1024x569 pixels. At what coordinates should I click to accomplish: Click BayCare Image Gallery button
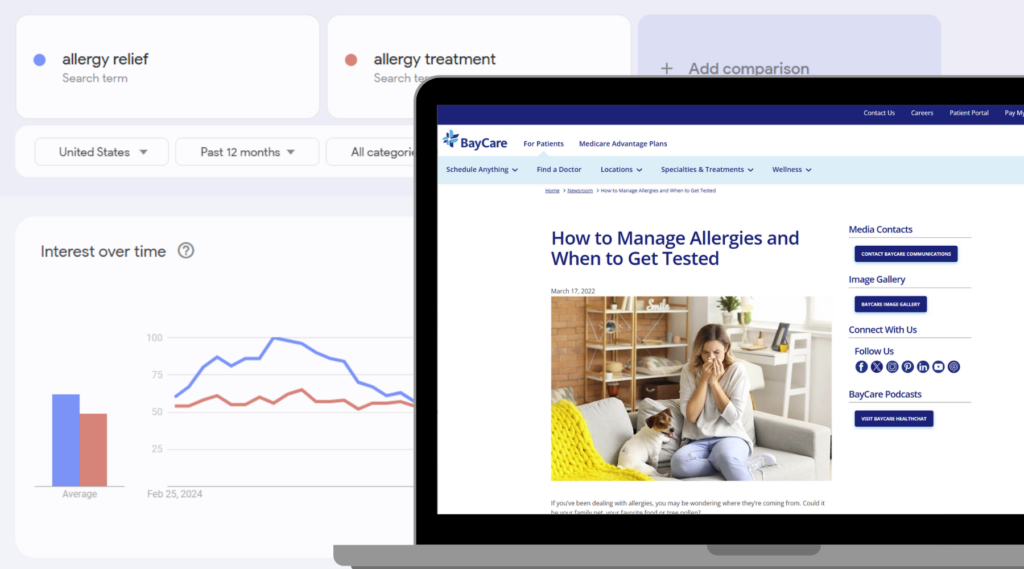coord(890,304)
